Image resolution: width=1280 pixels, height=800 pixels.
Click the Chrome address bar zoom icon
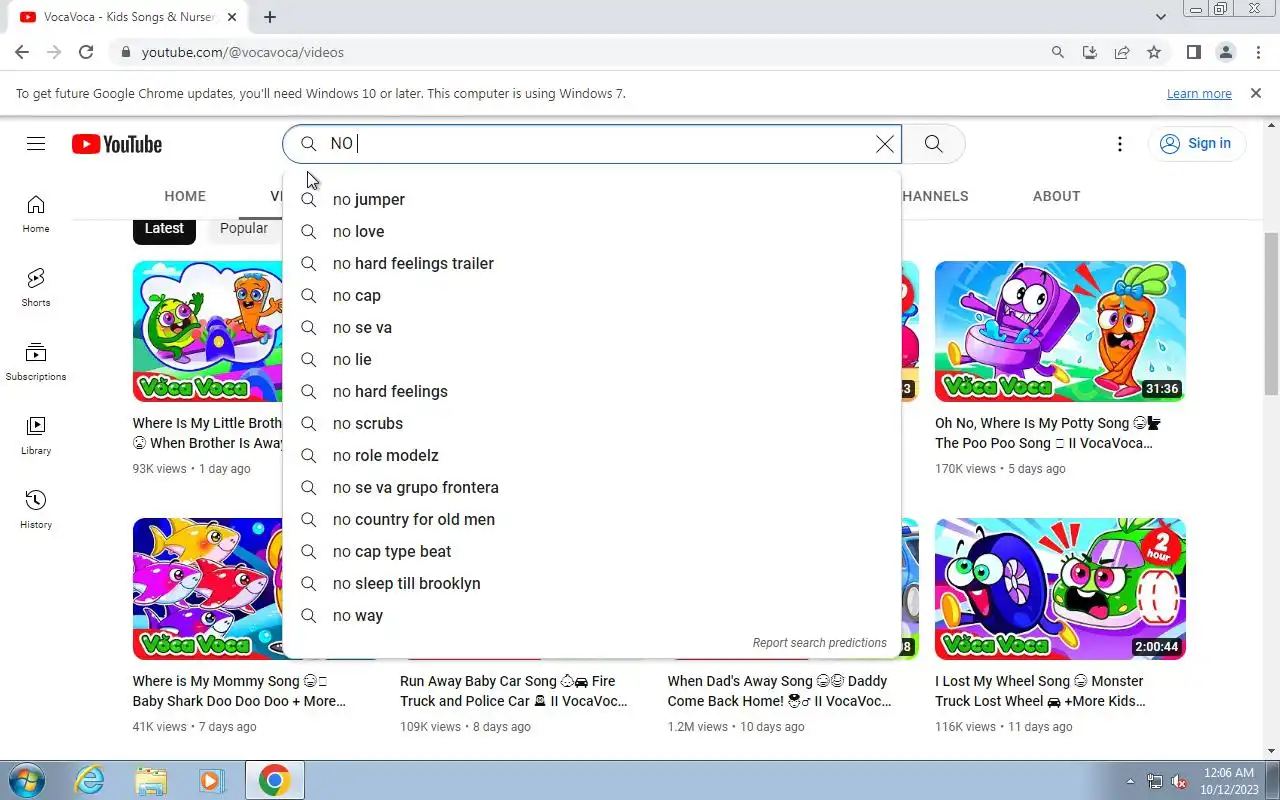click(1058, 52)
